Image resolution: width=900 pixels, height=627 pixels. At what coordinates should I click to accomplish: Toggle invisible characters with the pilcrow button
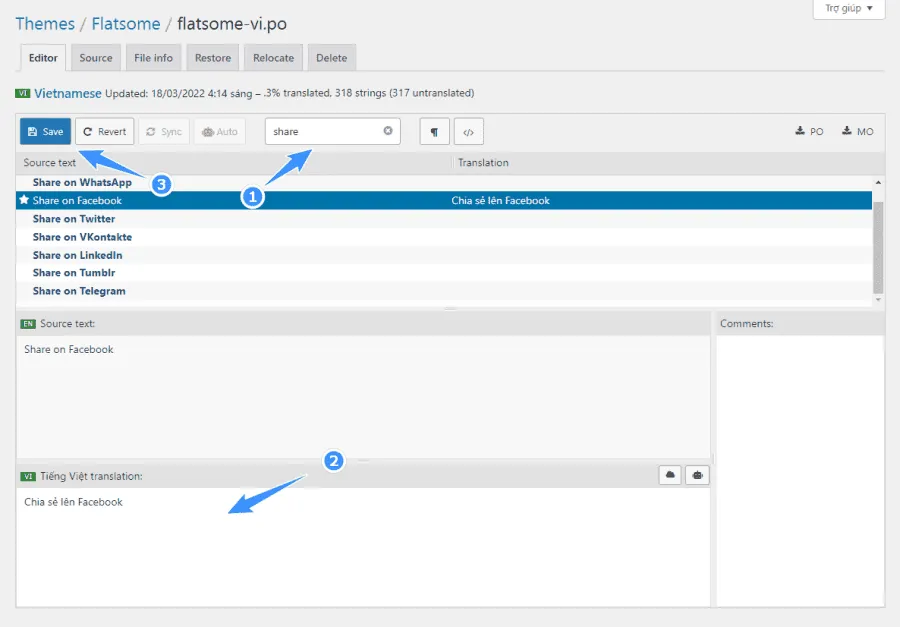(433, 132)
